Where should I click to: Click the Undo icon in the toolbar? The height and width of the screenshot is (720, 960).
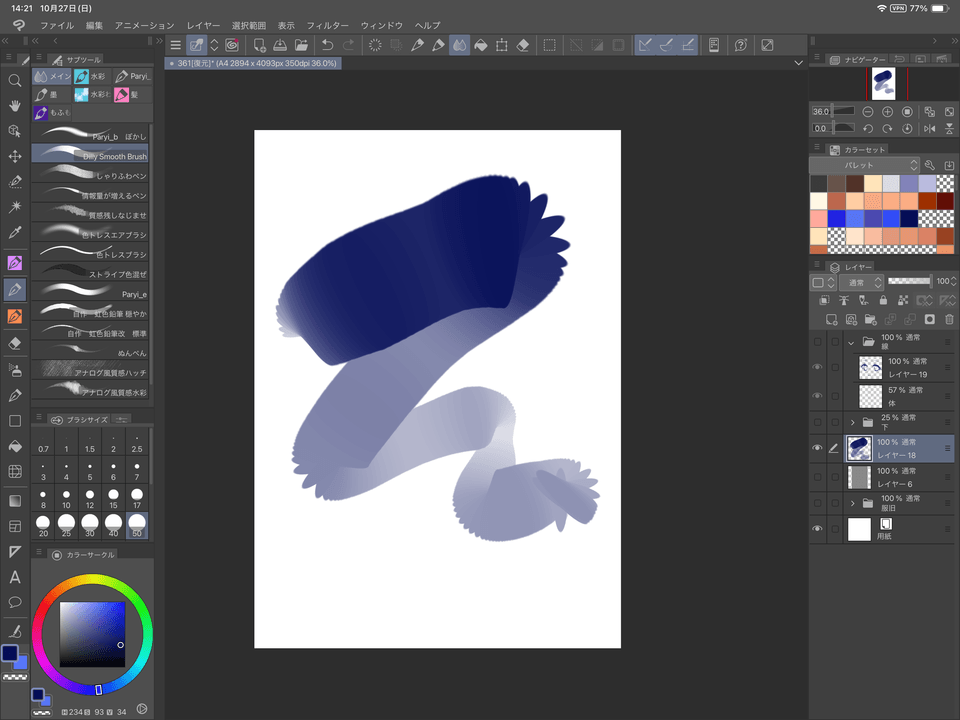pos(328,44)
